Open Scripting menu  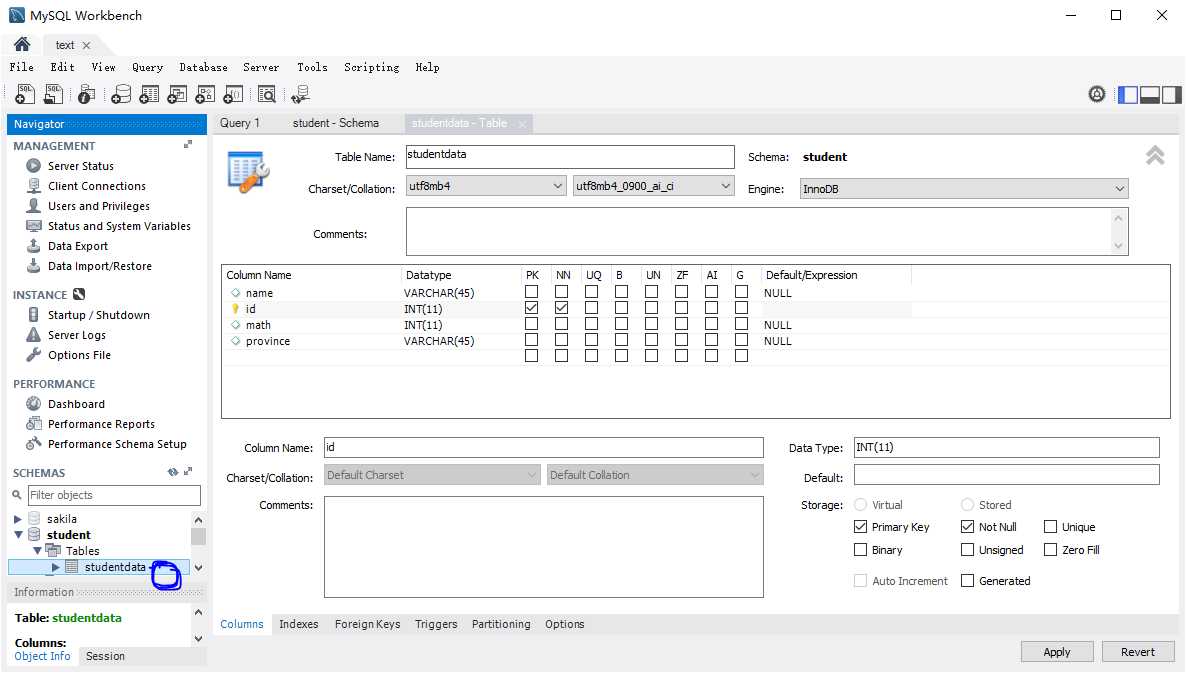[371, 67]
